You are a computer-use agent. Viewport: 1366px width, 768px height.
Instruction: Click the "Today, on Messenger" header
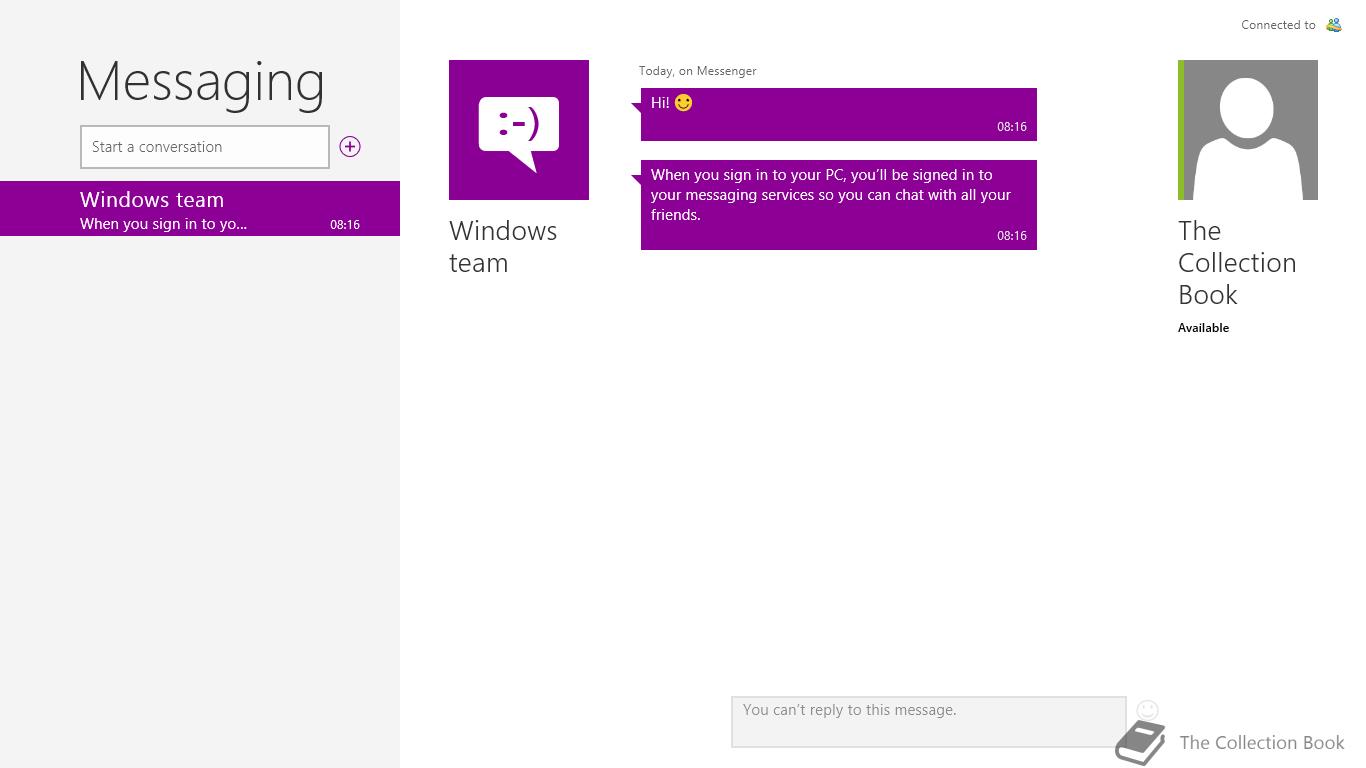click(698, 71)
